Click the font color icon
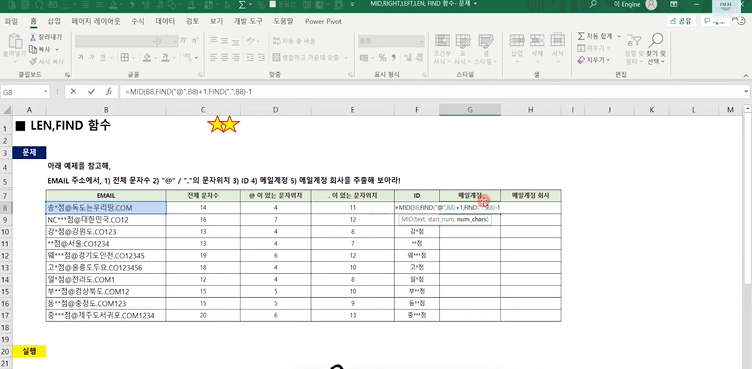Image resolution: width=752 pixels, height=369 pixels. 165,58
